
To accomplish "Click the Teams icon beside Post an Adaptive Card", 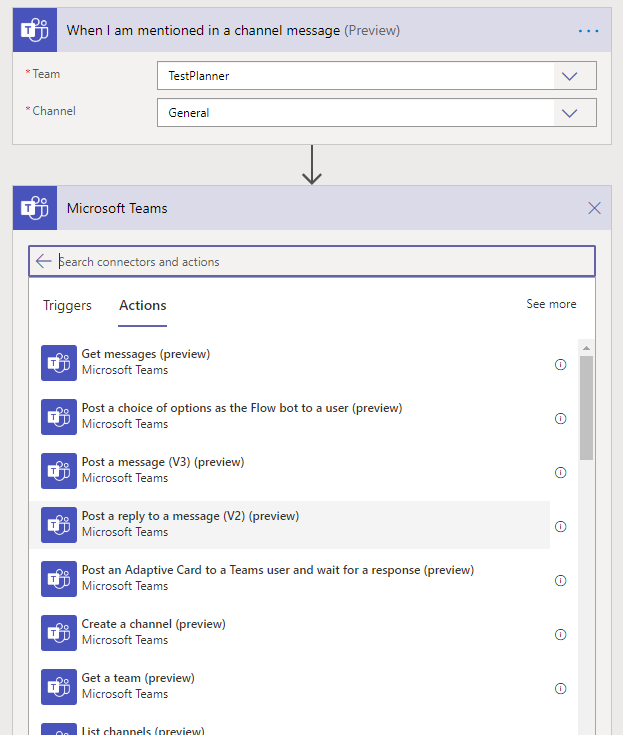I will 59,579.
